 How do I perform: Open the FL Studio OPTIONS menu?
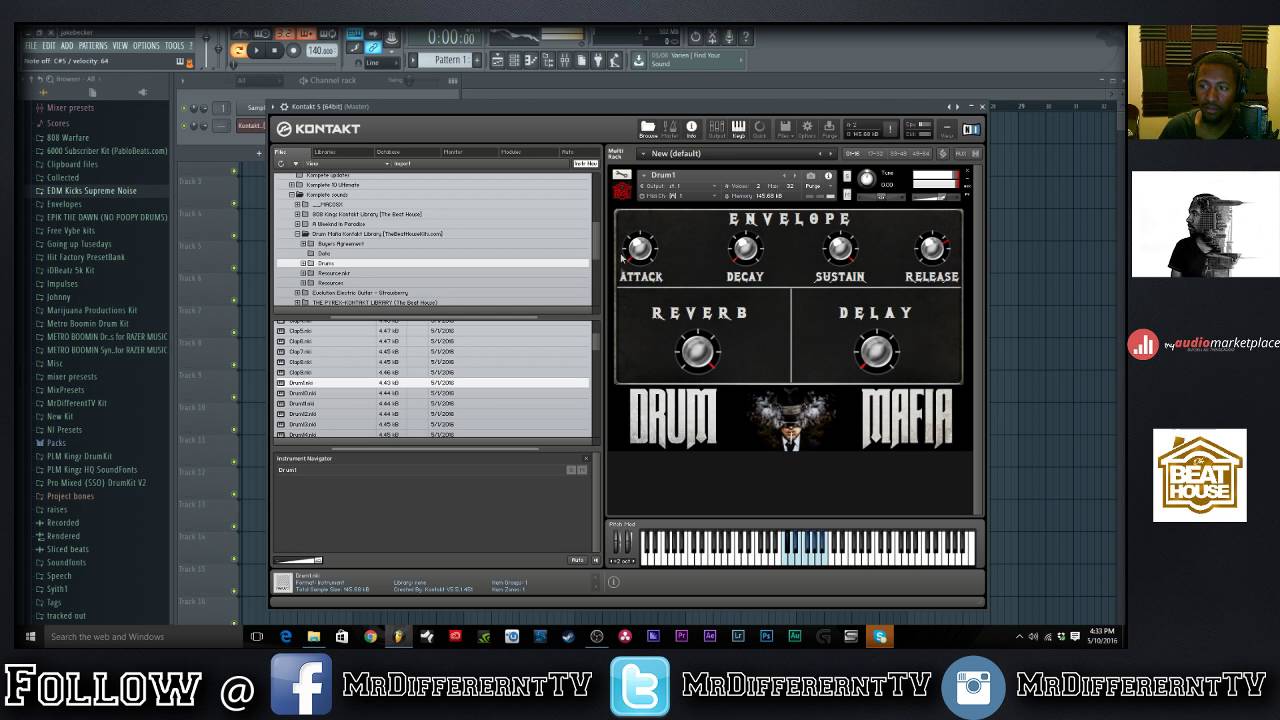146,45
